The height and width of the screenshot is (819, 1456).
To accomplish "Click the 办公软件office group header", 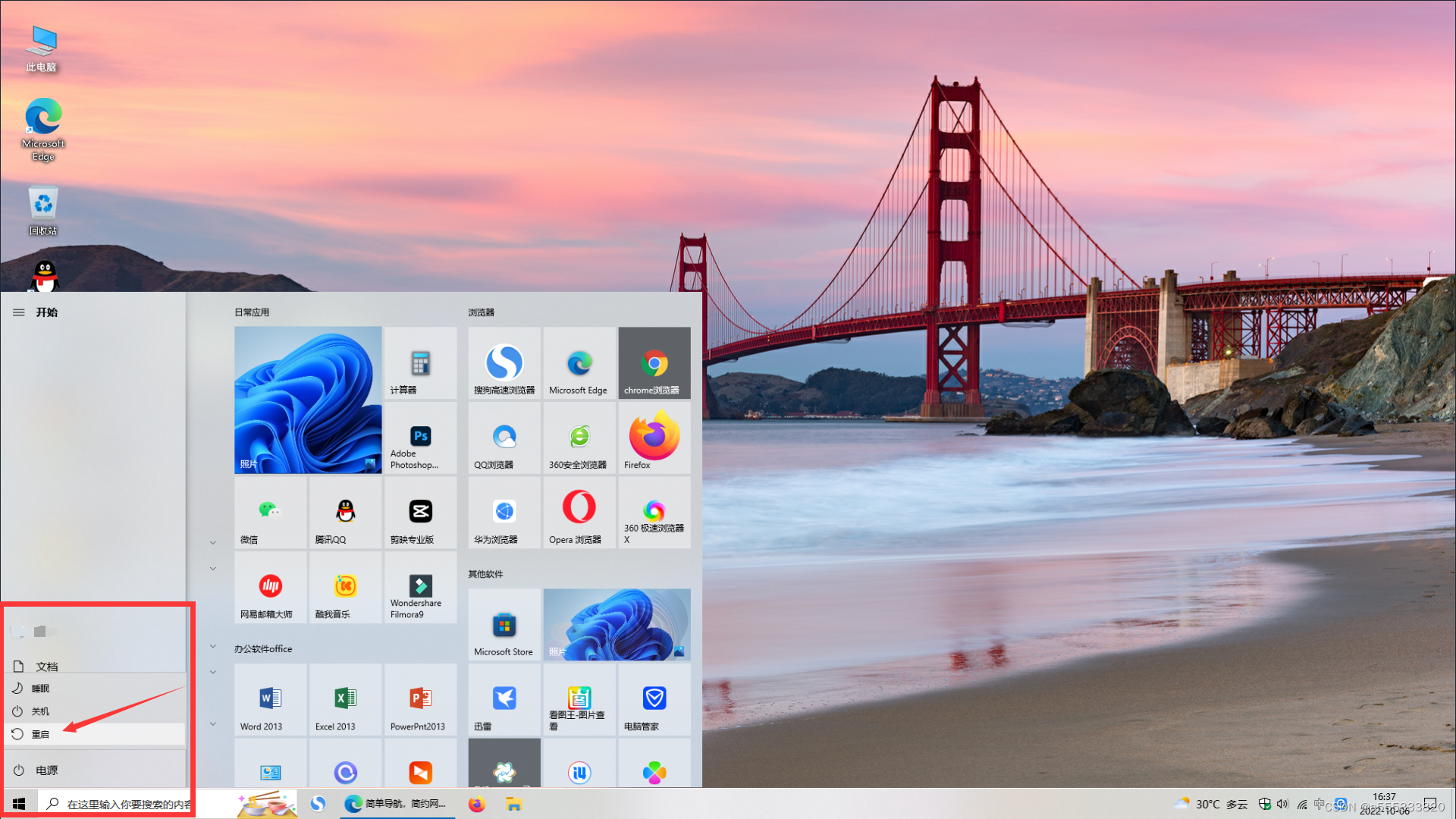I will (x=263, y=649).
